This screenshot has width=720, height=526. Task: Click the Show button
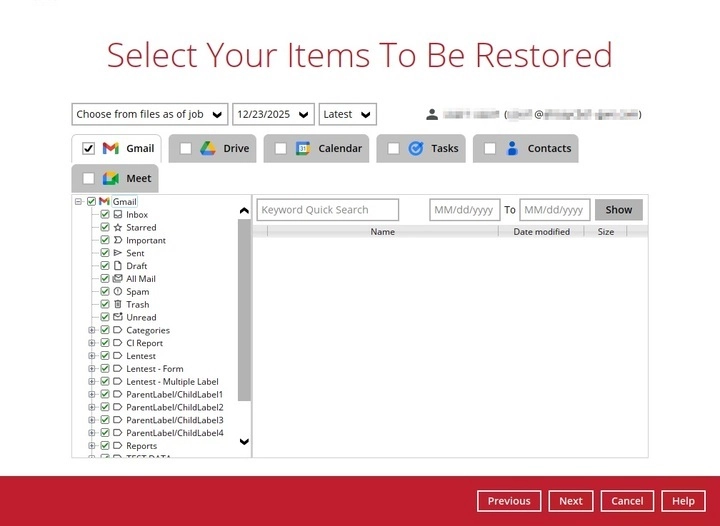[x=619, y=210]
